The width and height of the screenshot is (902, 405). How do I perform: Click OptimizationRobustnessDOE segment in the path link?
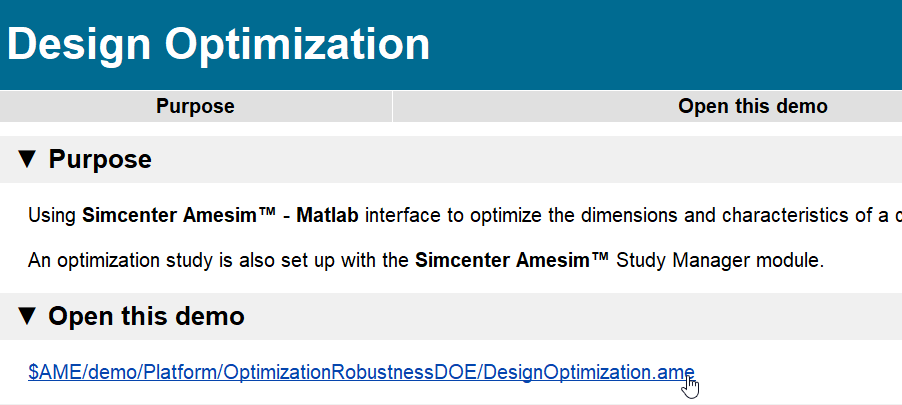tap(351, 372)
